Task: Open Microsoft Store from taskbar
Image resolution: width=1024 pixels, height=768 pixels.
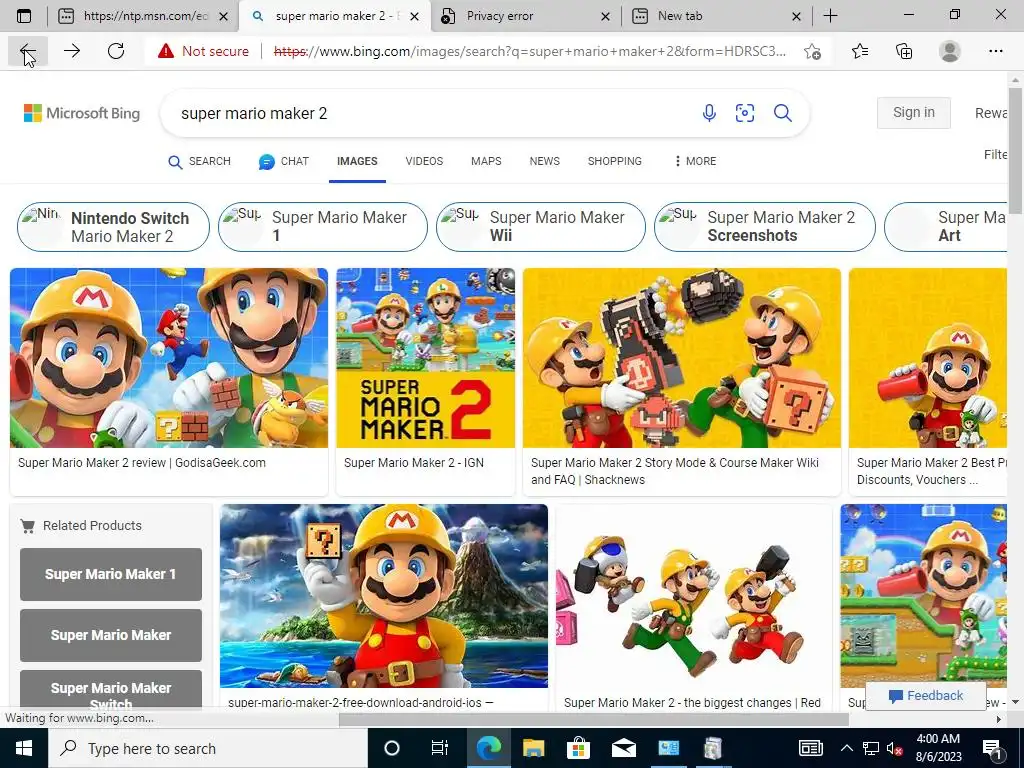Action: pyautogui.click(x=579, y=748)
